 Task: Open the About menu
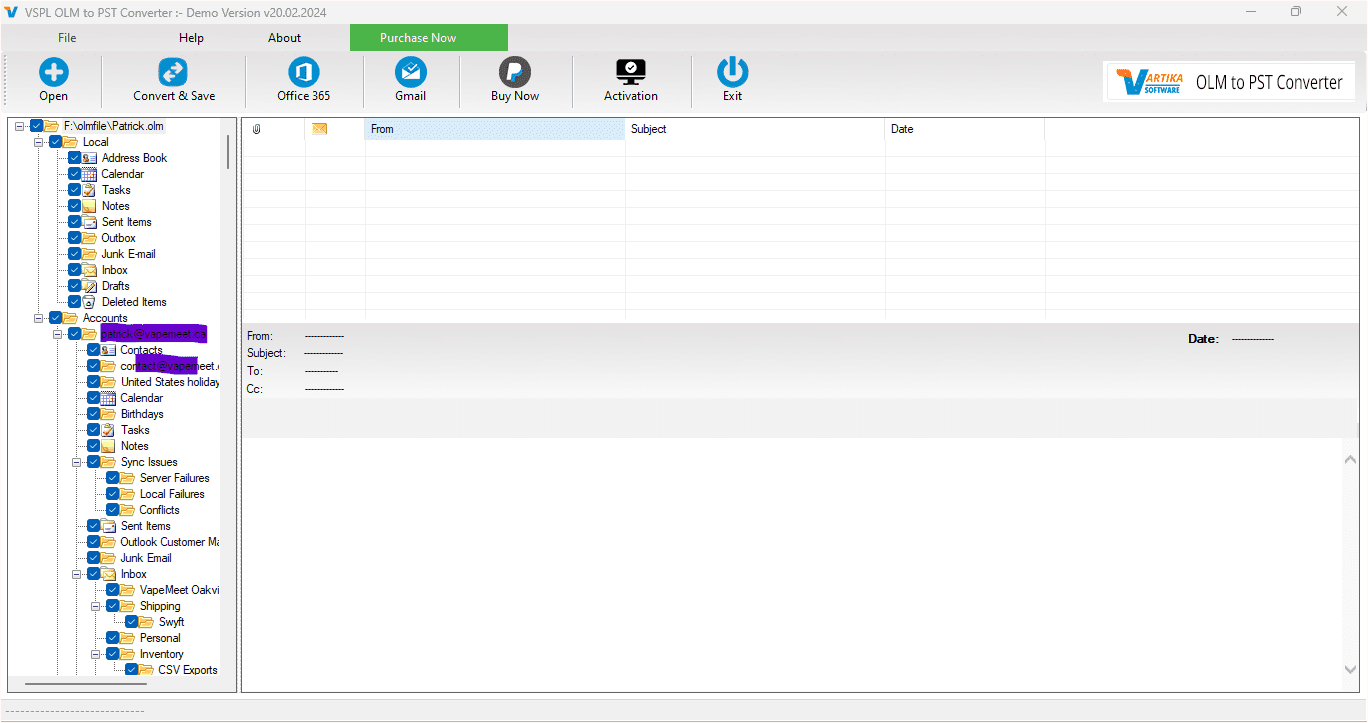(x=284, y=38)
